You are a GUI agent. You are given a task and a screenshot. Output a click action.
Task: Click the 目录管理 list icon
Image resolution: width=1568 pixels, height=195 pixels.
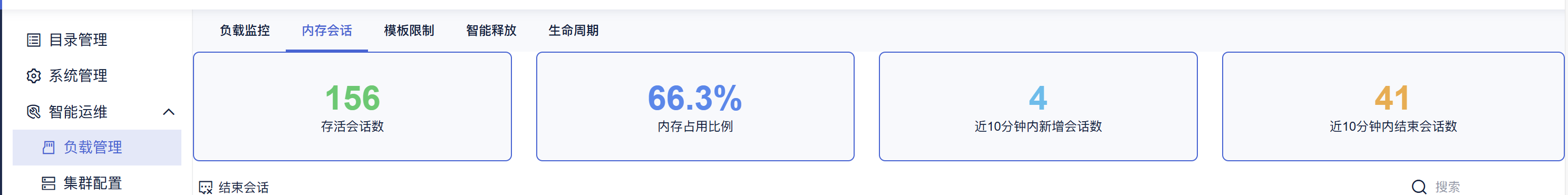tap(34, 40)
